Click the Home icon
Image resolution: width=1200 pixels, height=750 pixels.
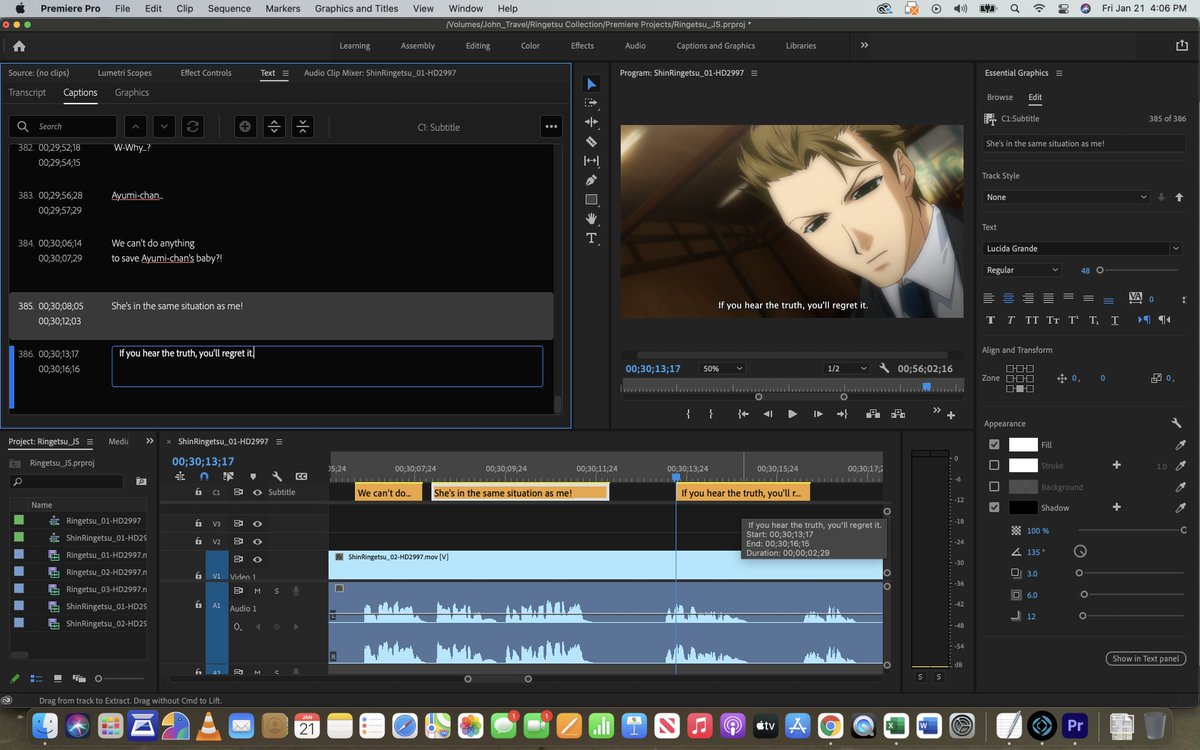[x=19, y=45]
